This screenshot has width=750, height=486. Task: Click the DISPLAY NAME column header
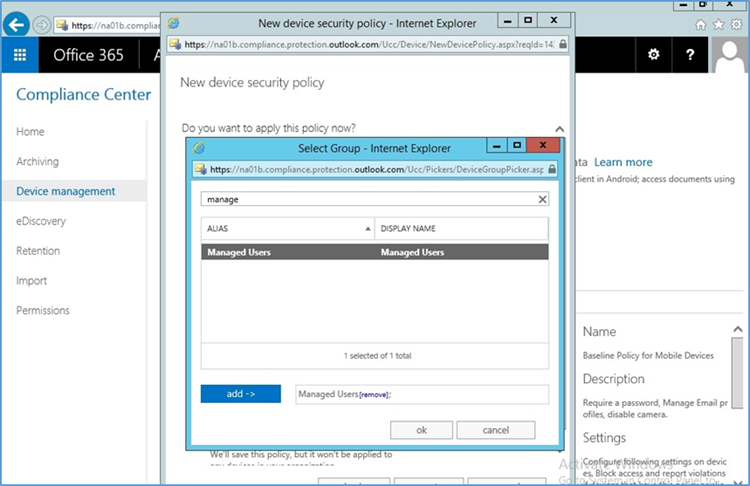point(462,229)
